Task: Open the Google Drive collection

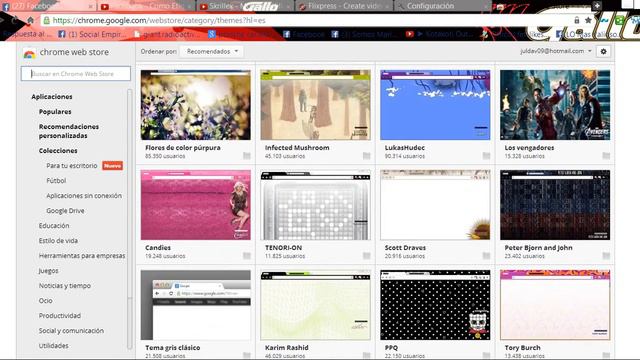Action: 65,211
